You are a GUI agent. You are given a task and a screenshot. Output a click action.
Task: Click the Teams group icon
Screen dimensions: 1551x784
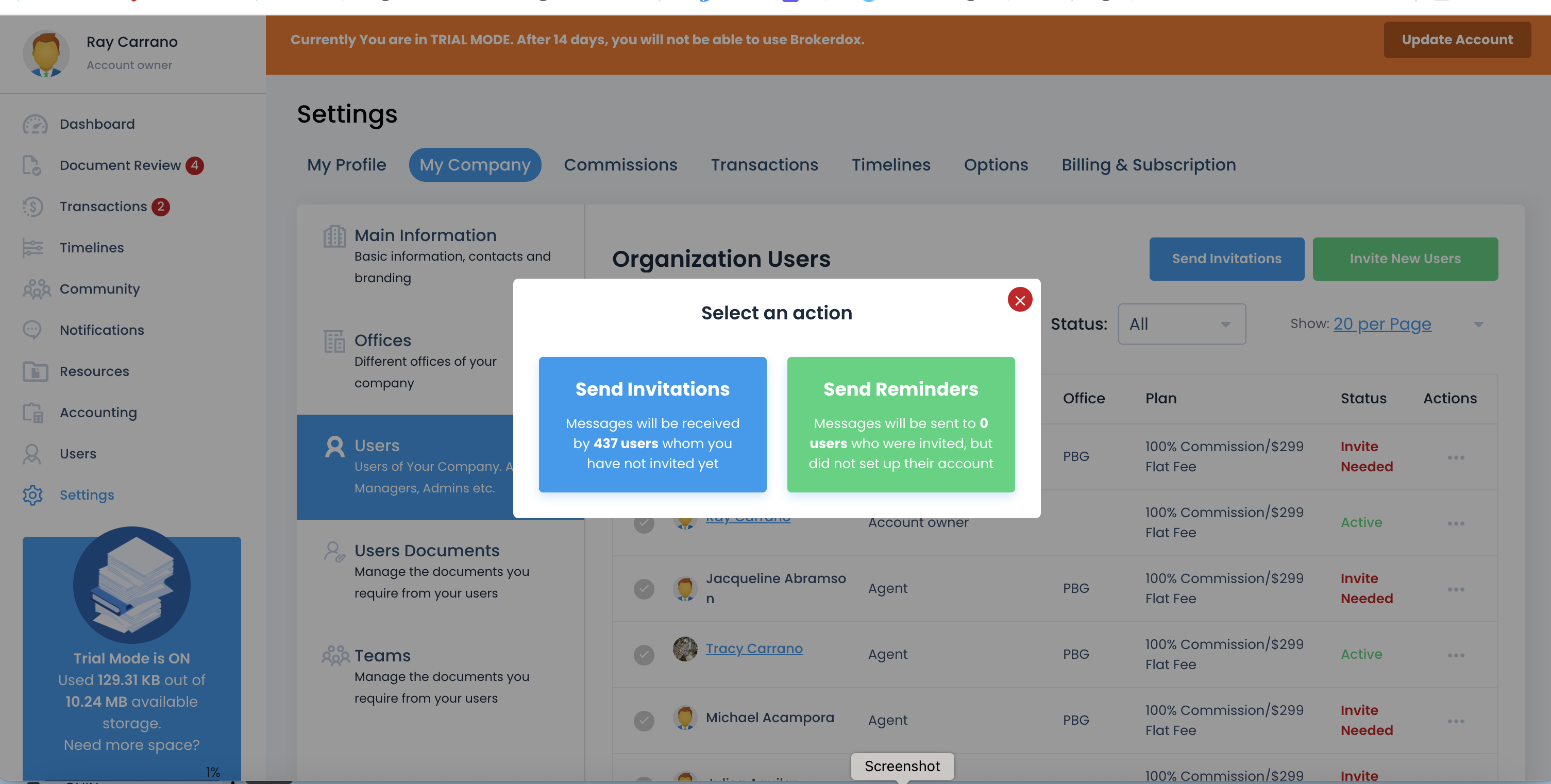coord(335,656)
